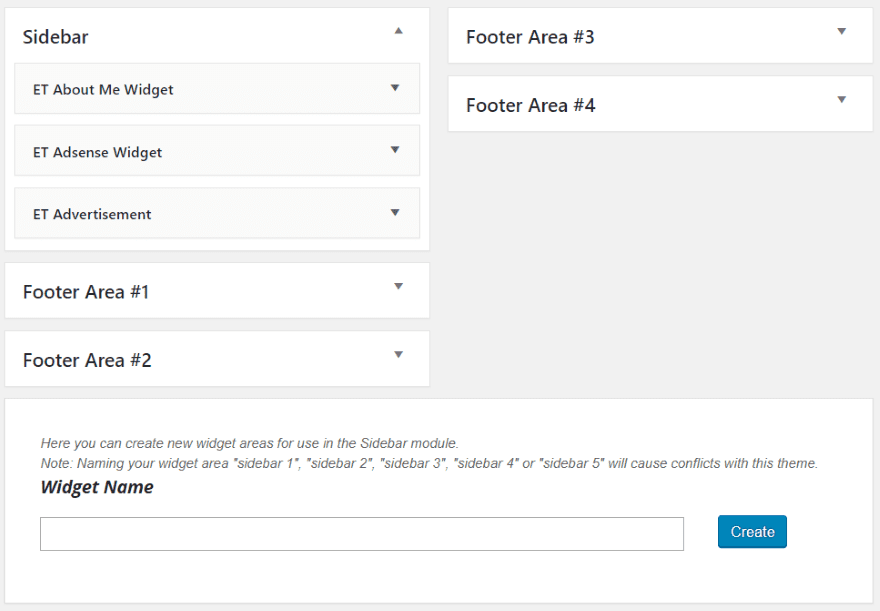Click the Footer Area #1 heading
Image resolution: width=880 pixels, height=611 pixels.
[86, 292]
